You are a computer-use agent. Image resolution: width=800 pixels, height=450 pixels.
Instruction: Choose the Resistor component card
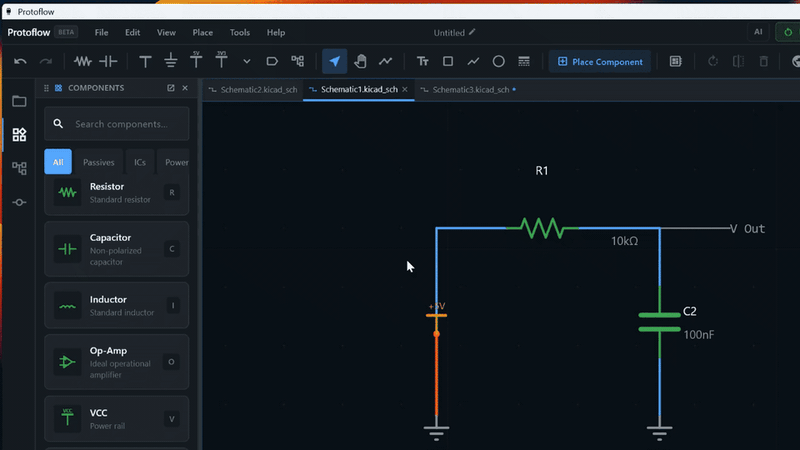coord(117,194)
